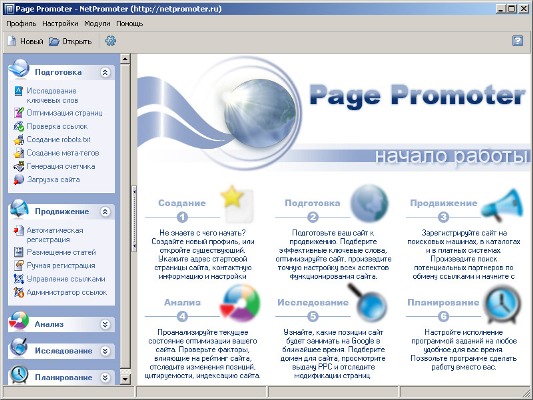The width and height of the screenshot is (533, 400).
Task: Click the Продвижение sidebar panel title
Action: 62,212
